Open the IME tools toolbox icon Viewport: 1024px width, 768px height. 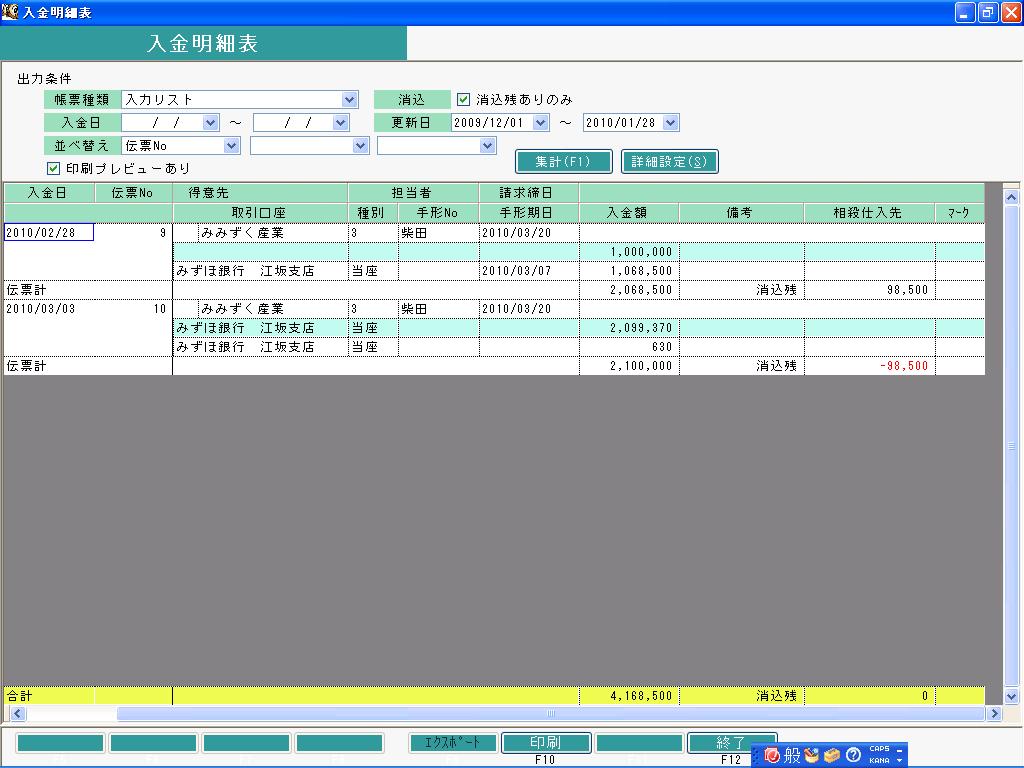(x=832, y=756)
